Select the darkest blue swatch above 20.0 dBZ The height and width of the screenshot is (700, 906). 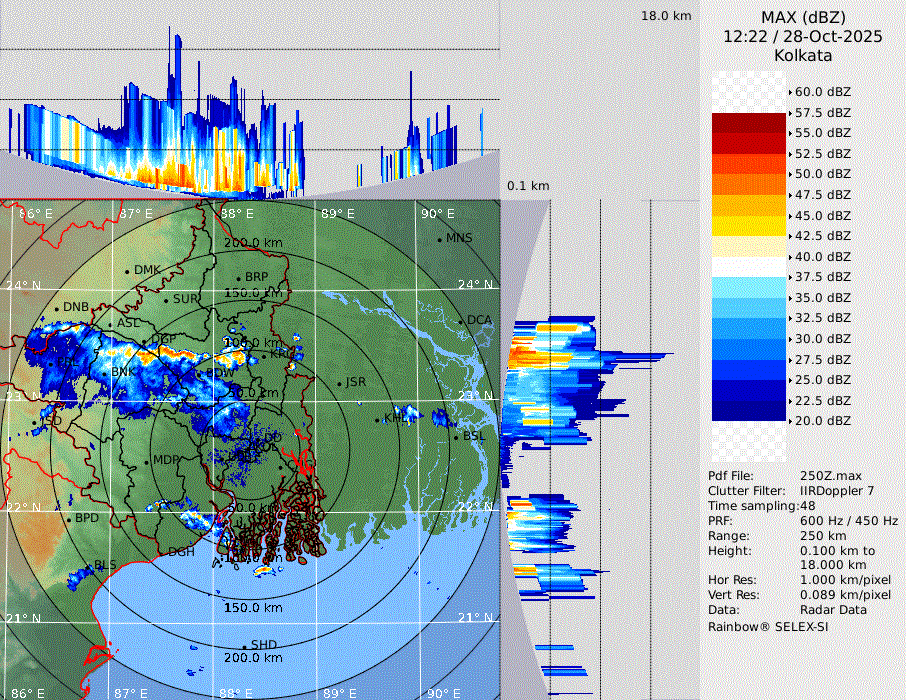[749, 410]
